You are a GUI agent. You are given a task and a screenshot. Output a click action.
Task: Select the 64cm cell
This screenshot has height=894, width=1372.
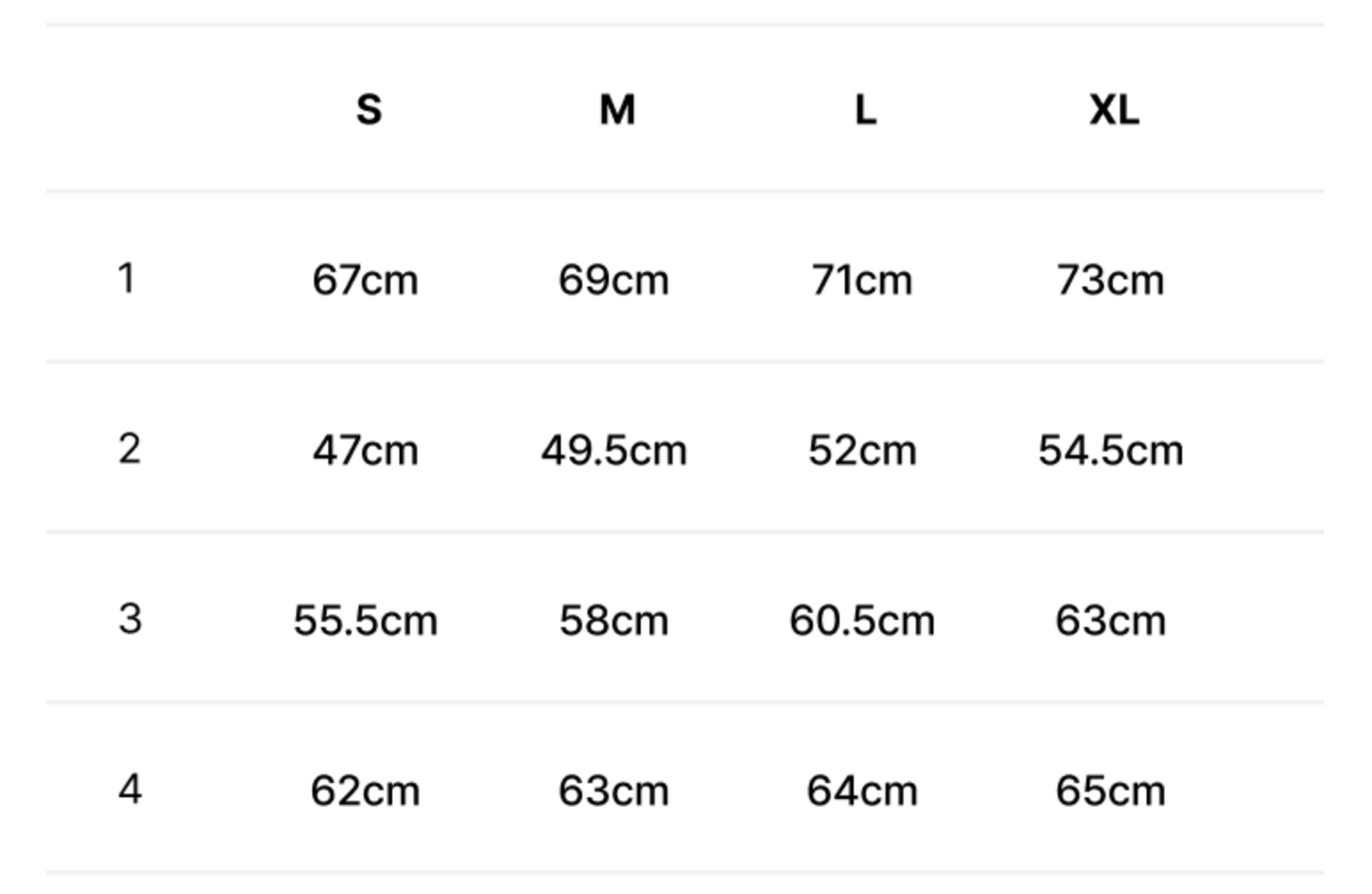[x=862, y=792]
